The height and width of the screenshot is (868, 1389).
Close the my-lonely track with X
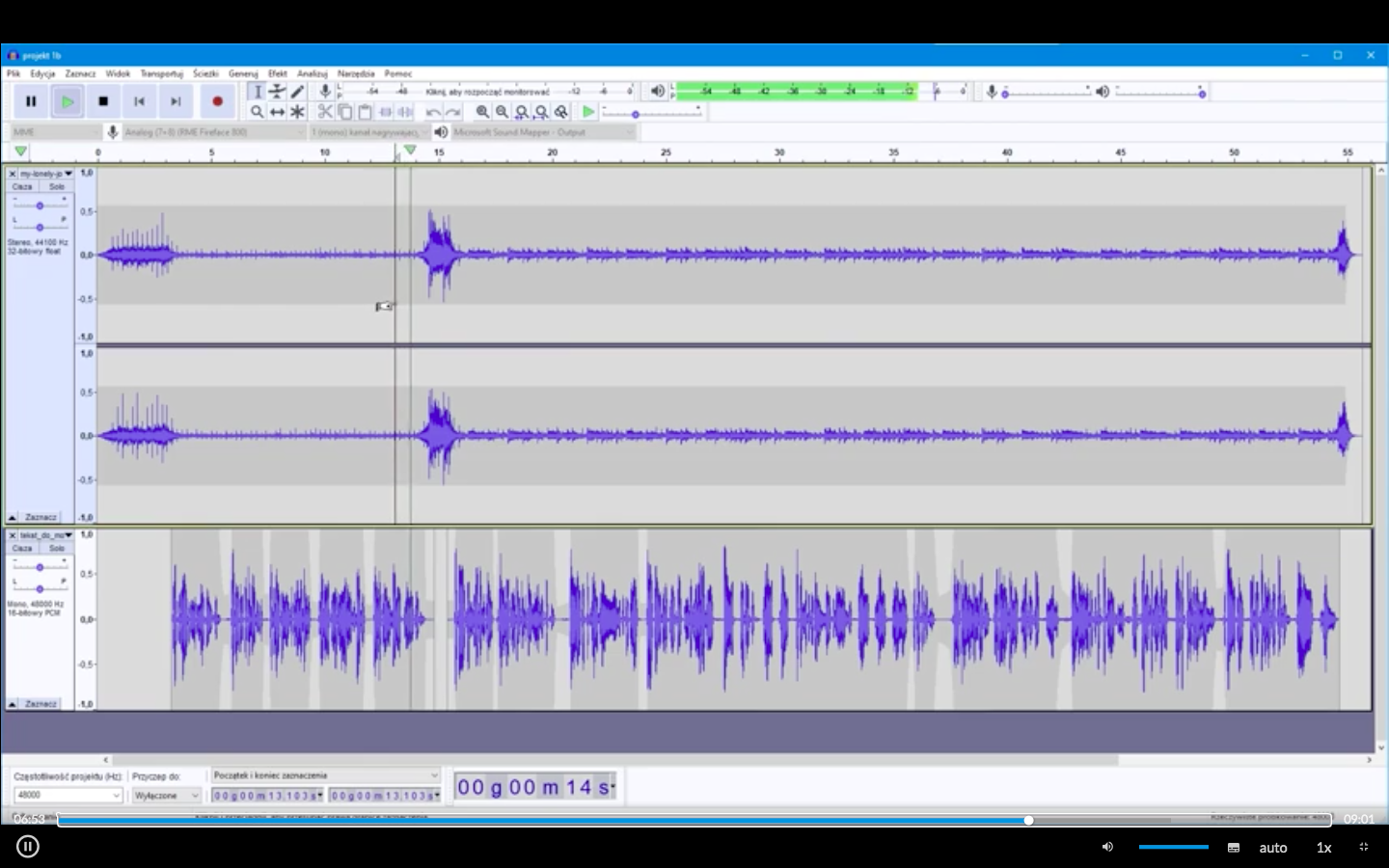13,174
